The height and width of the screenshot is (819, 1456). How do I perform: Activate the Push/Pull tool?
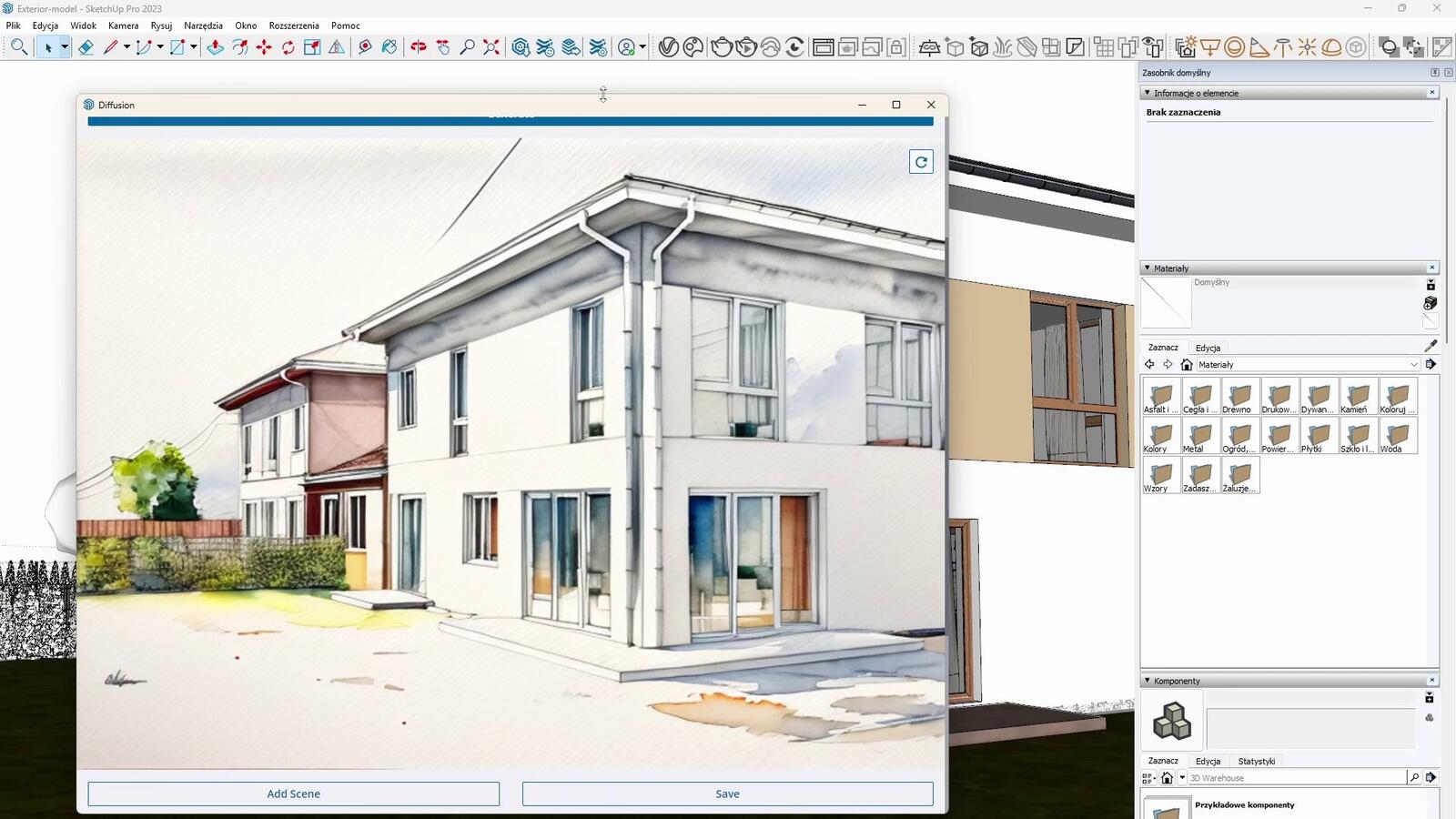[x=215, y=47]
